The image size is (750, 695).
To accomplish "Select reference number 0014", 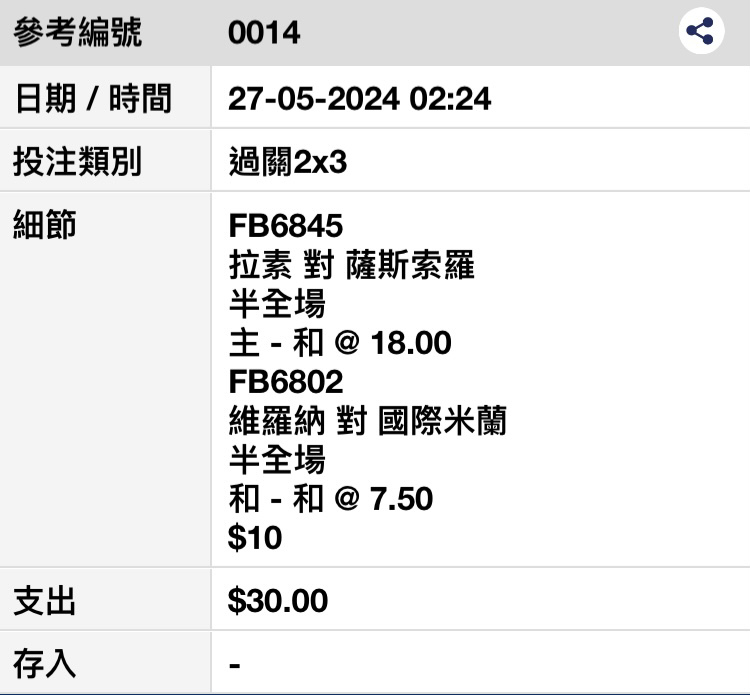I will pos(264,33).
